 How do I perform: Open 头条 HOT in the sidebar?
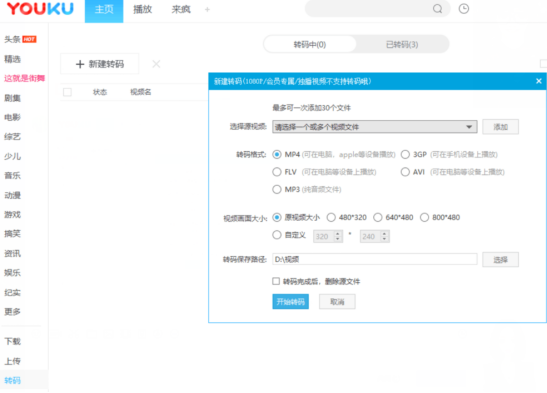click(20, 39)
